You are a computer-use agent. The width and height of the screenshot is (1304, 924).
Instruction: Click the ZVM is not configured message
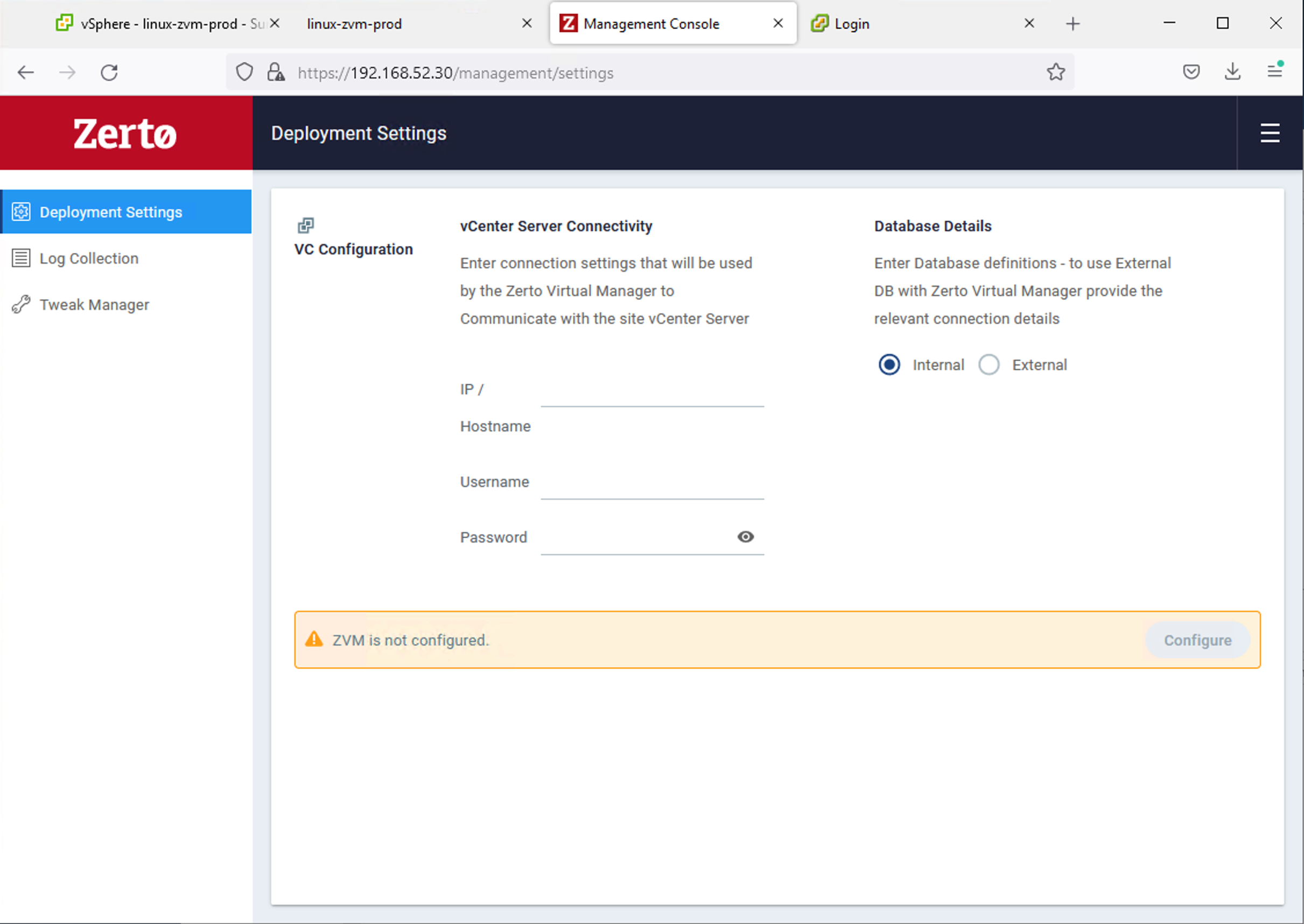click(x=411, y=640)
